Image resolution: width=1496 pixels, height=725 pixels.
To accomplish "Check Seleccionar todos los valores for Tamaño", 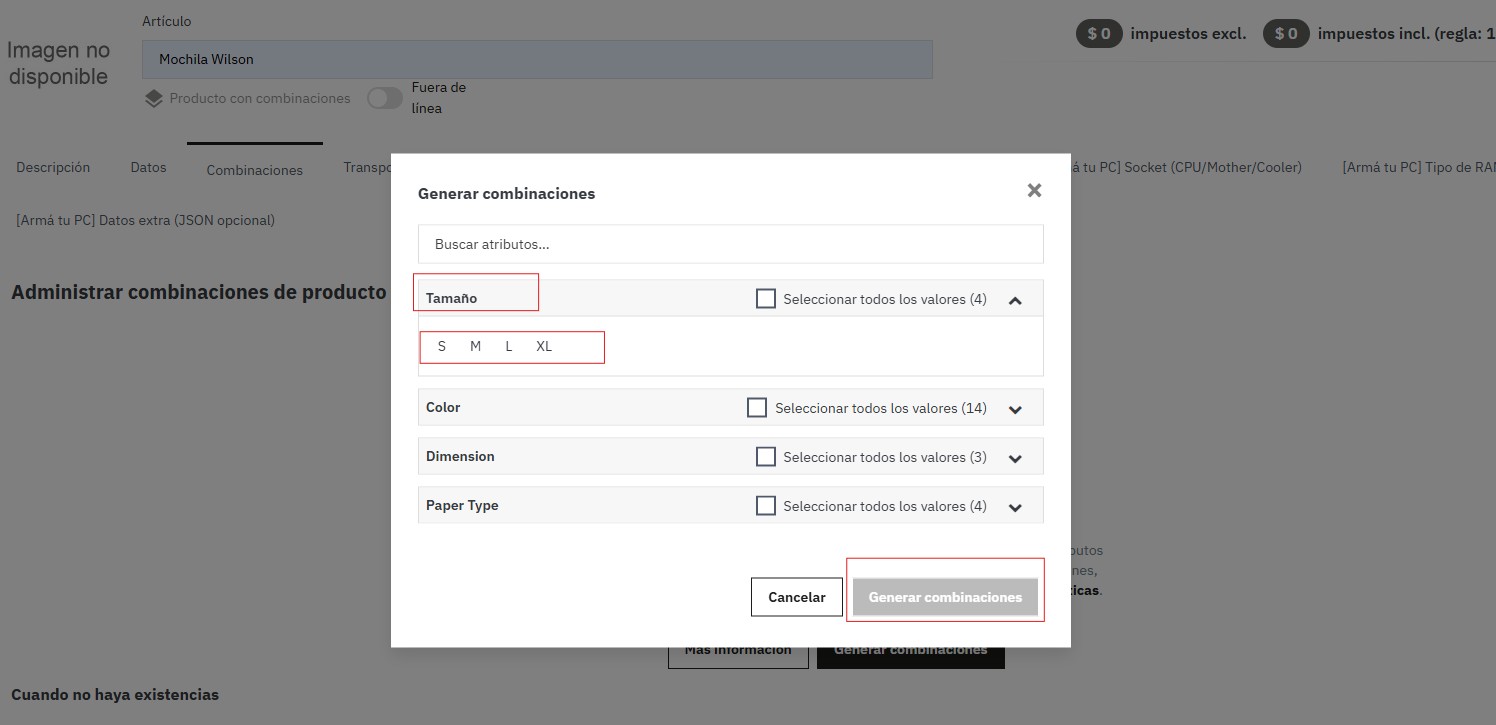I will (x=766, y=299).
